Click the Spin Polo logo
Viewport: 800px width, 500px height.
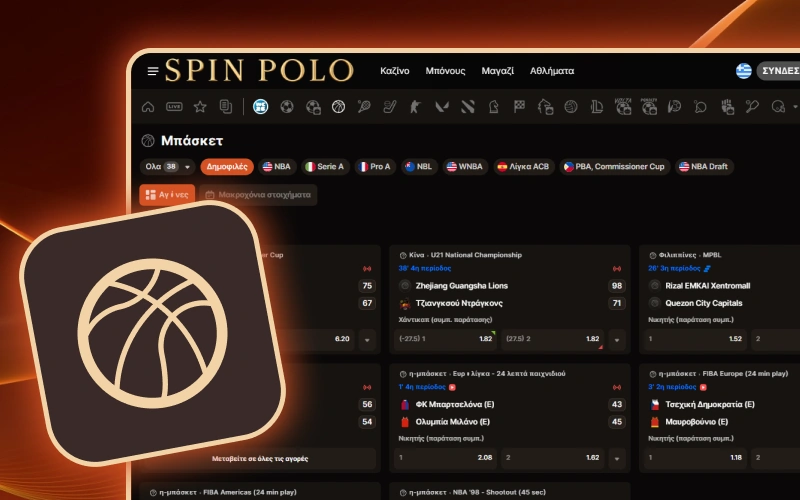pyautogui.click(x=259, y=70)
